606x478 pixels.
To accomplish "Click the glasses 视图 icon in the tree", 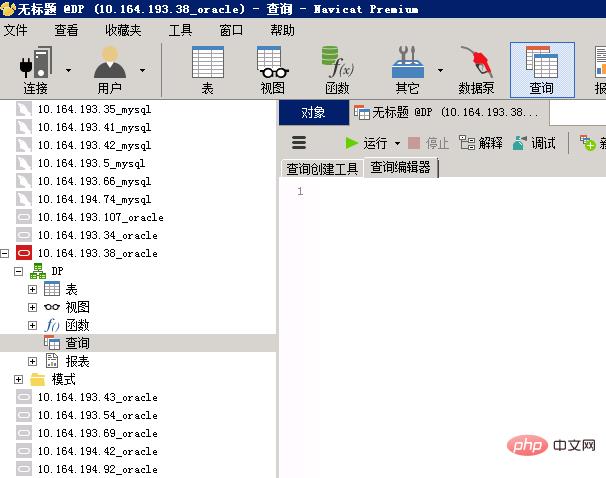I will tap(52, 307).
